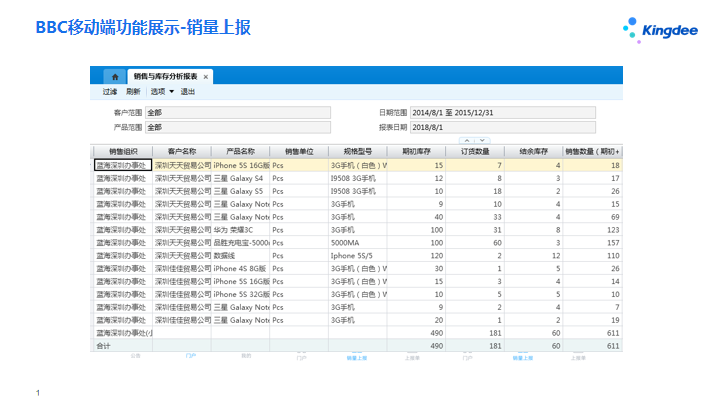Collapse filter panel with up chevron
720x405 pixels.
[x=467, y=141]
